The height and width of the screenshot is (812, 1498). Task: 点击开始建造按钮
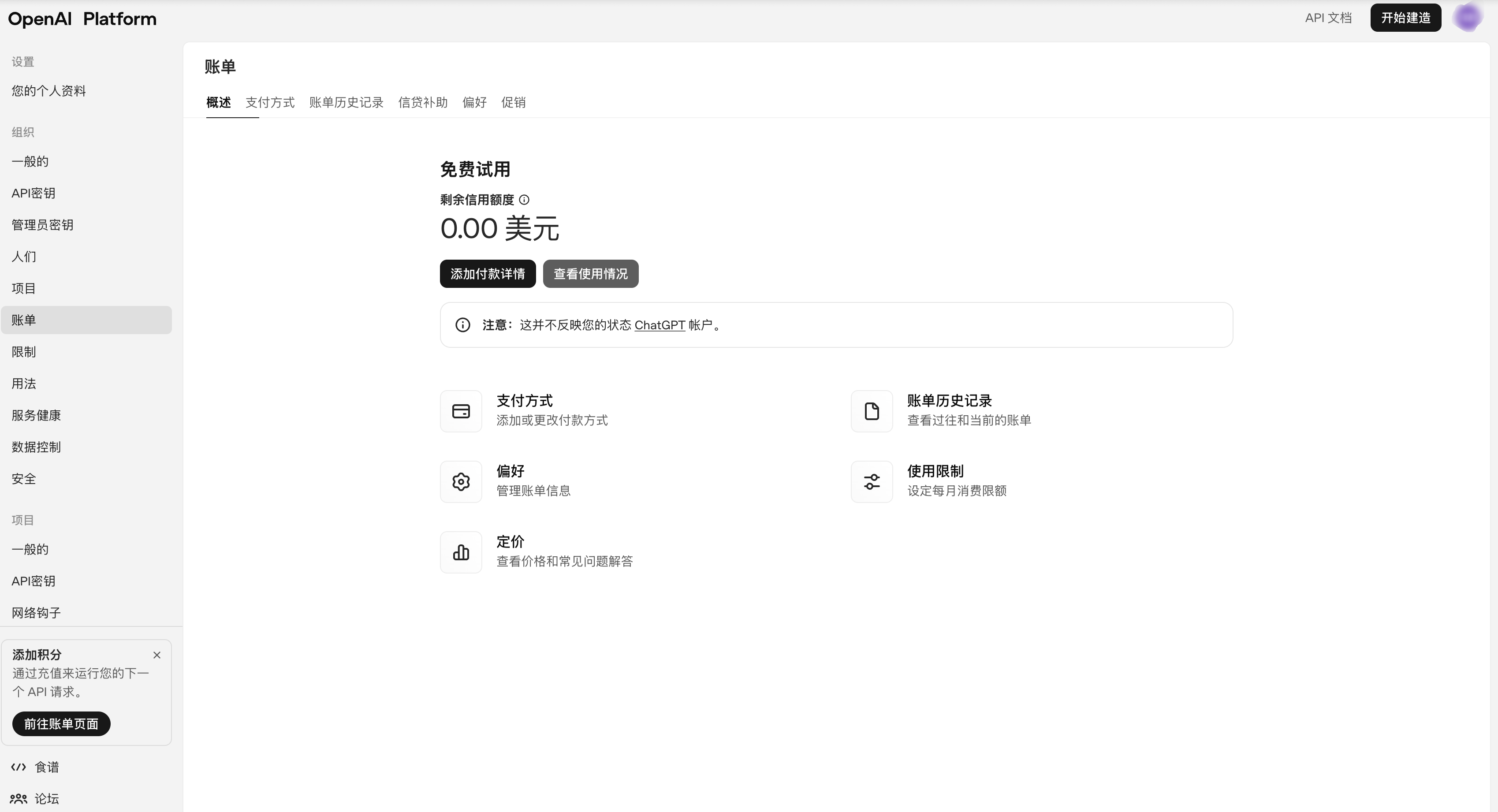pos(1405,18)
